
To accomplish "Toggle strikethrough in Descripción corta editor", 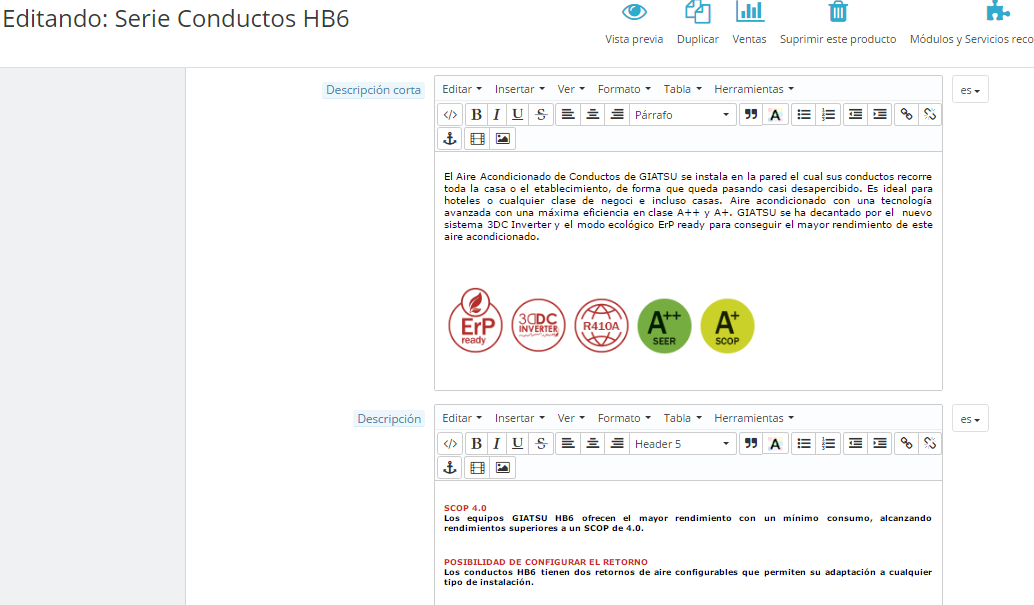I will point(541,115).
